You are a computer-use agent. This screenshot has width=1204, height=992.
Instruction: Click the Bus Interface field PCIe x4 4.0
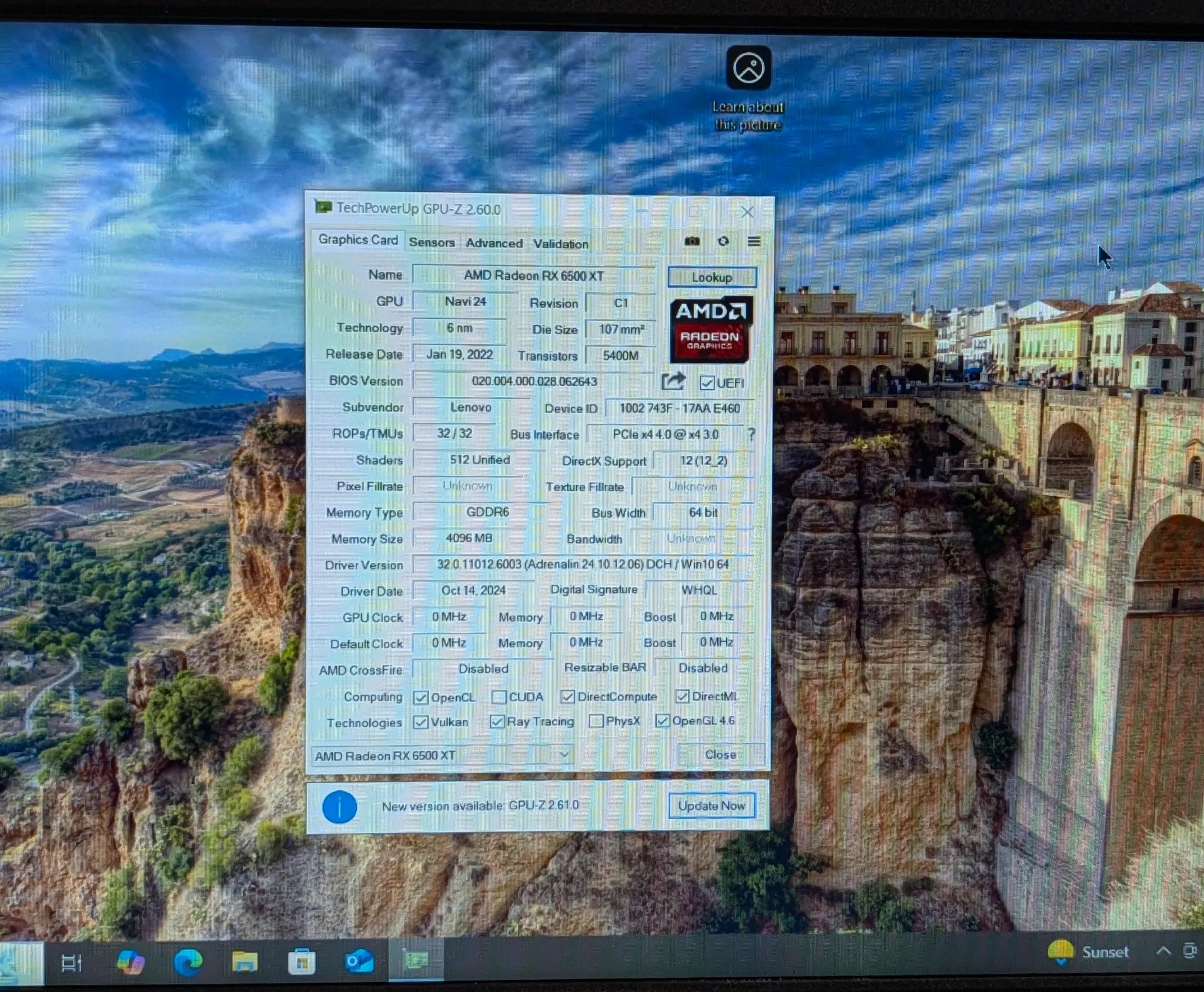[665, 435]
